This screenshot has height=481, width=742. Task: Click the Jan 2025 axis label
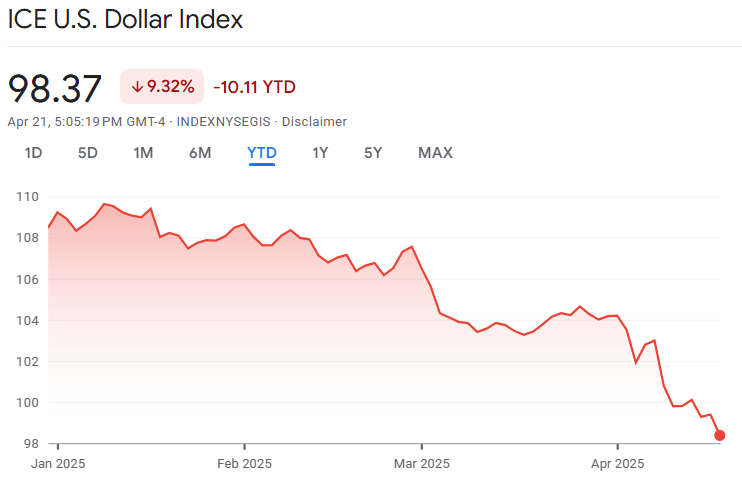[59, 463]
